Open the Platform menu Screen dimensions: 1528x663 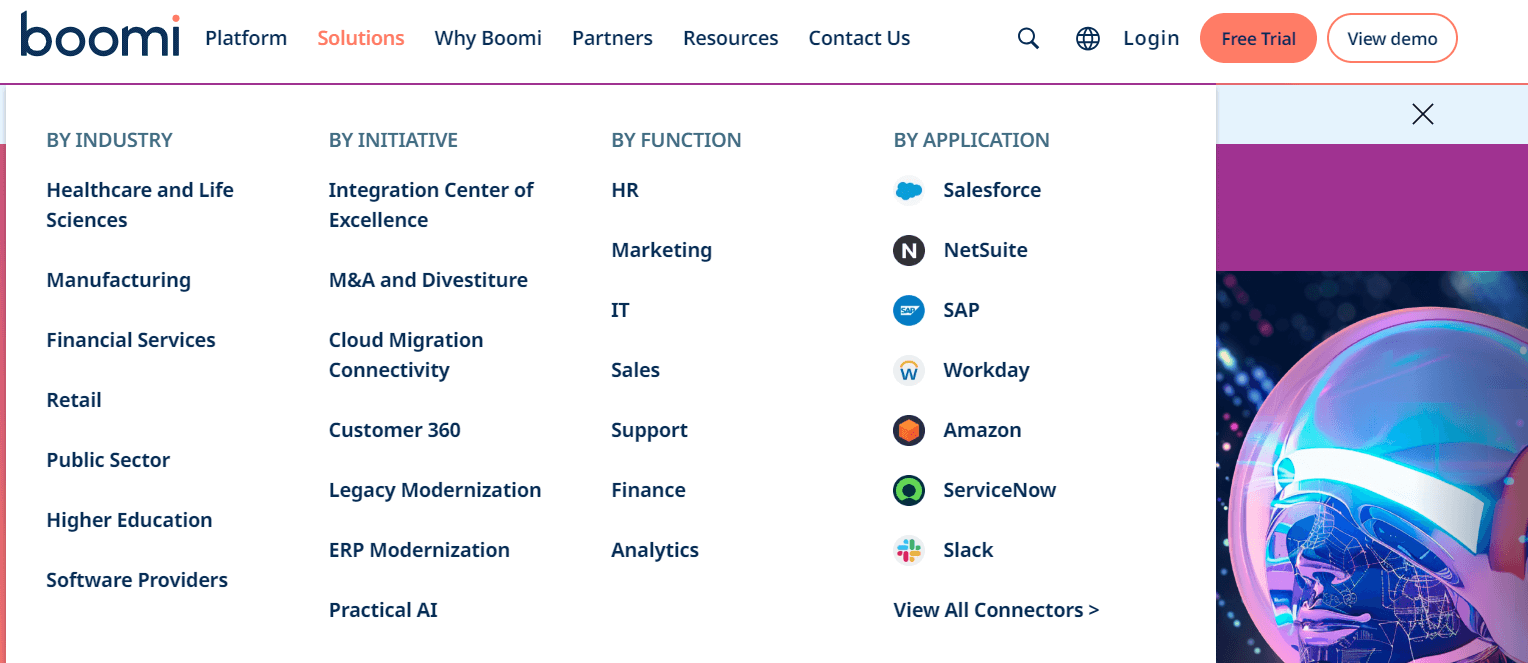tap(246, 38)
